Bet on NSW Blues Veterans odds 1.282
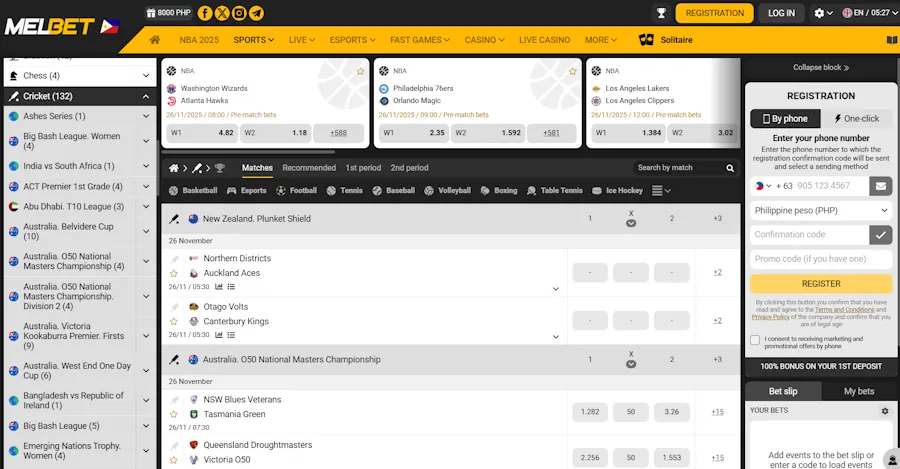The height and width of the screenshot is (469, 900). click(x=590, y=412)
